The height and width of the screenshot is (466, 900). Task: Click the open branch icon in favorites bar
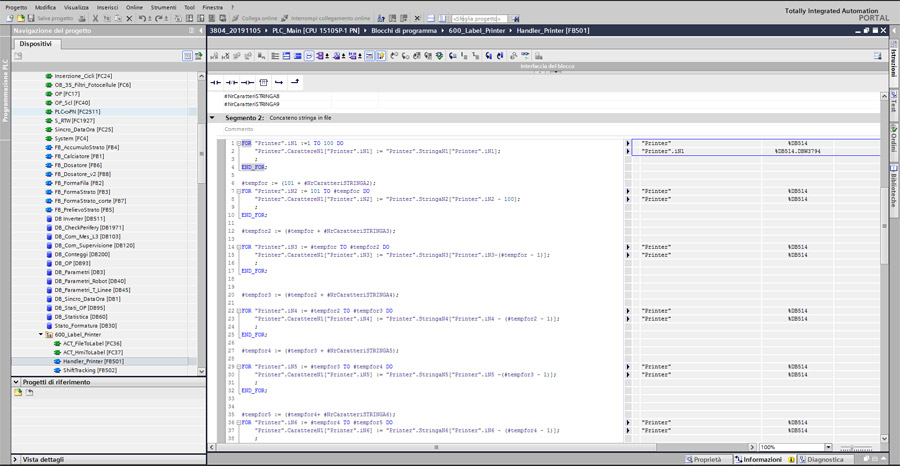click(x=279, y=82)
